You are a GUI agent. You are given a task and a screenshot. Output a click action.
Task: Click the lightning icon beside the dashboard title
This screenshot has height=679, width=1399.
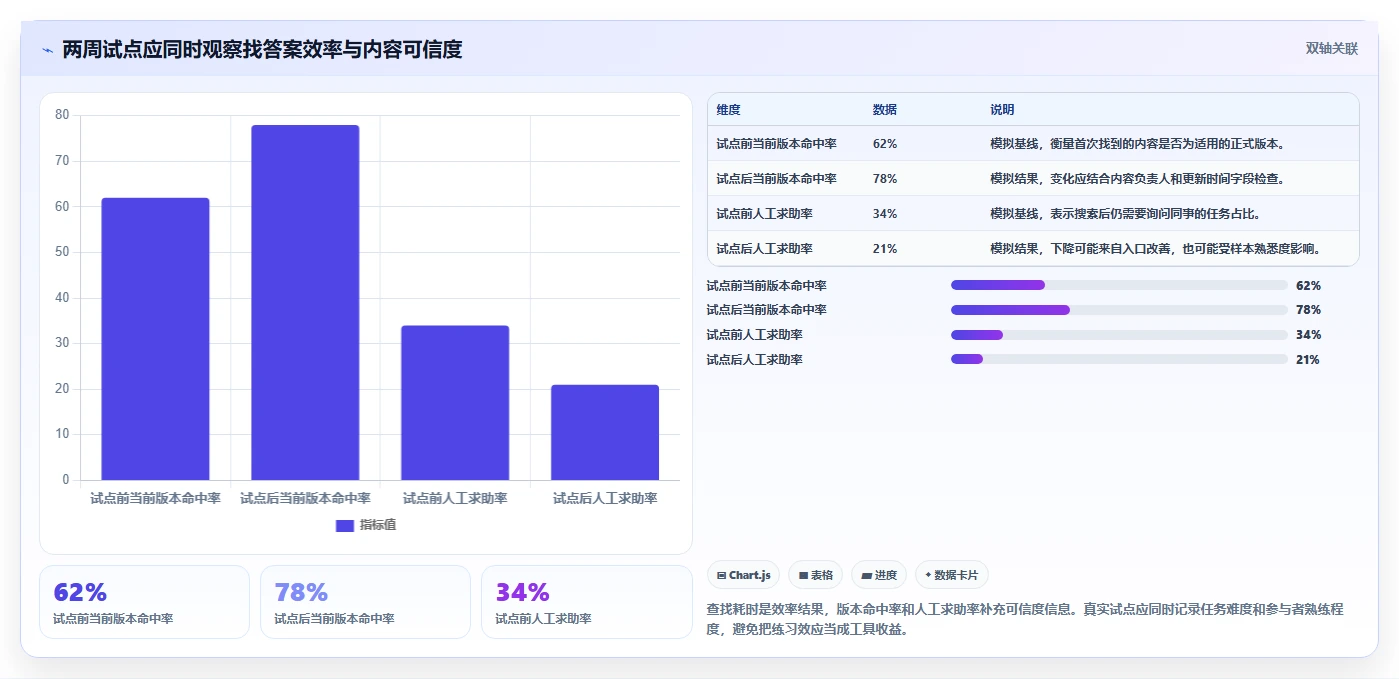point(47,50)
